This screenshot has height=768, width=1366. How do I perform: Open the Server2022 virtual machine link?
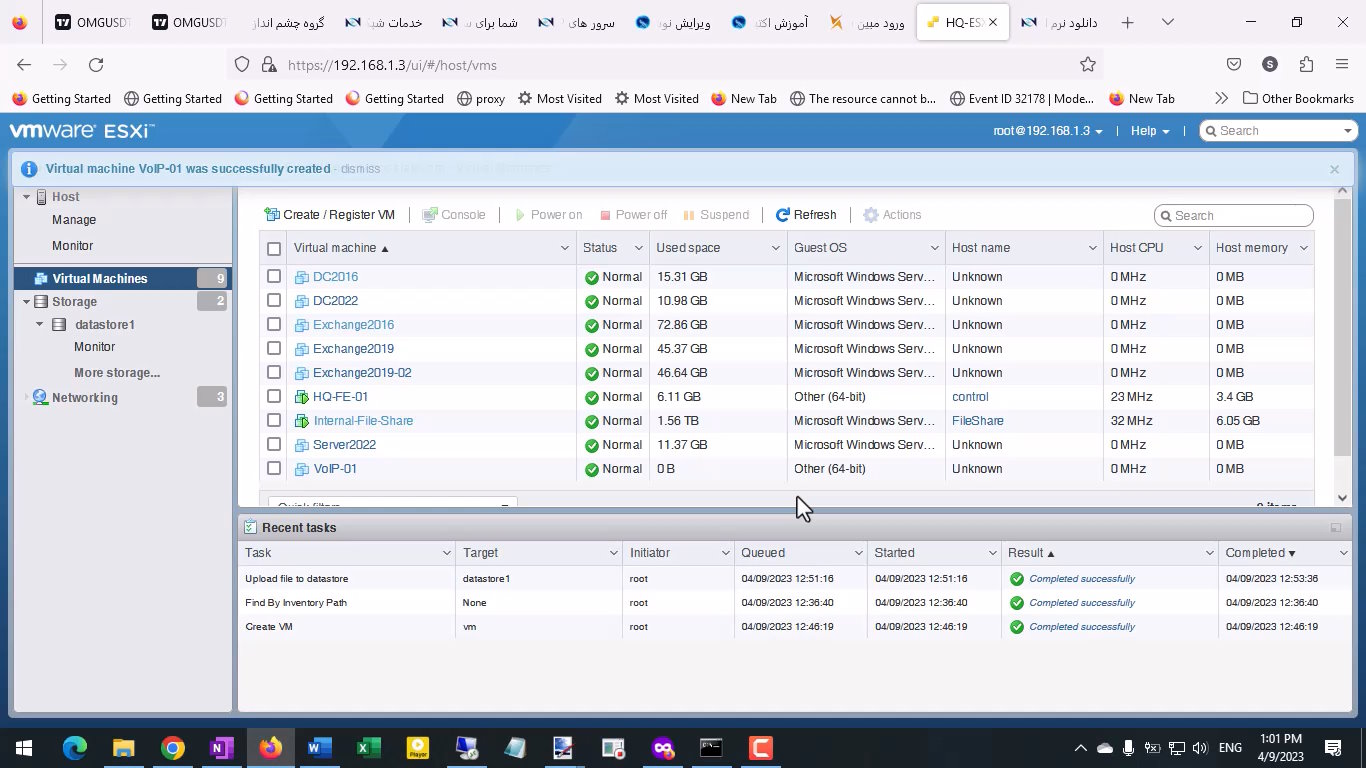[x=344, y=445]
